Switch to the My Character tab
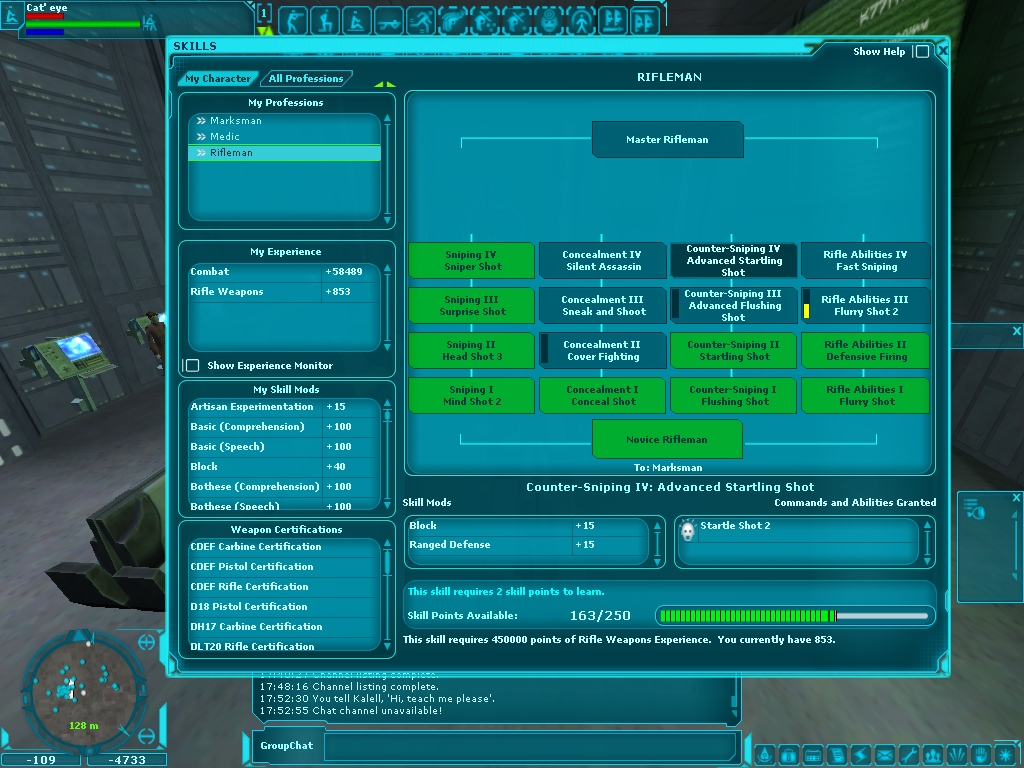This screenshot has height=768, width=1024. click(218, 79)
